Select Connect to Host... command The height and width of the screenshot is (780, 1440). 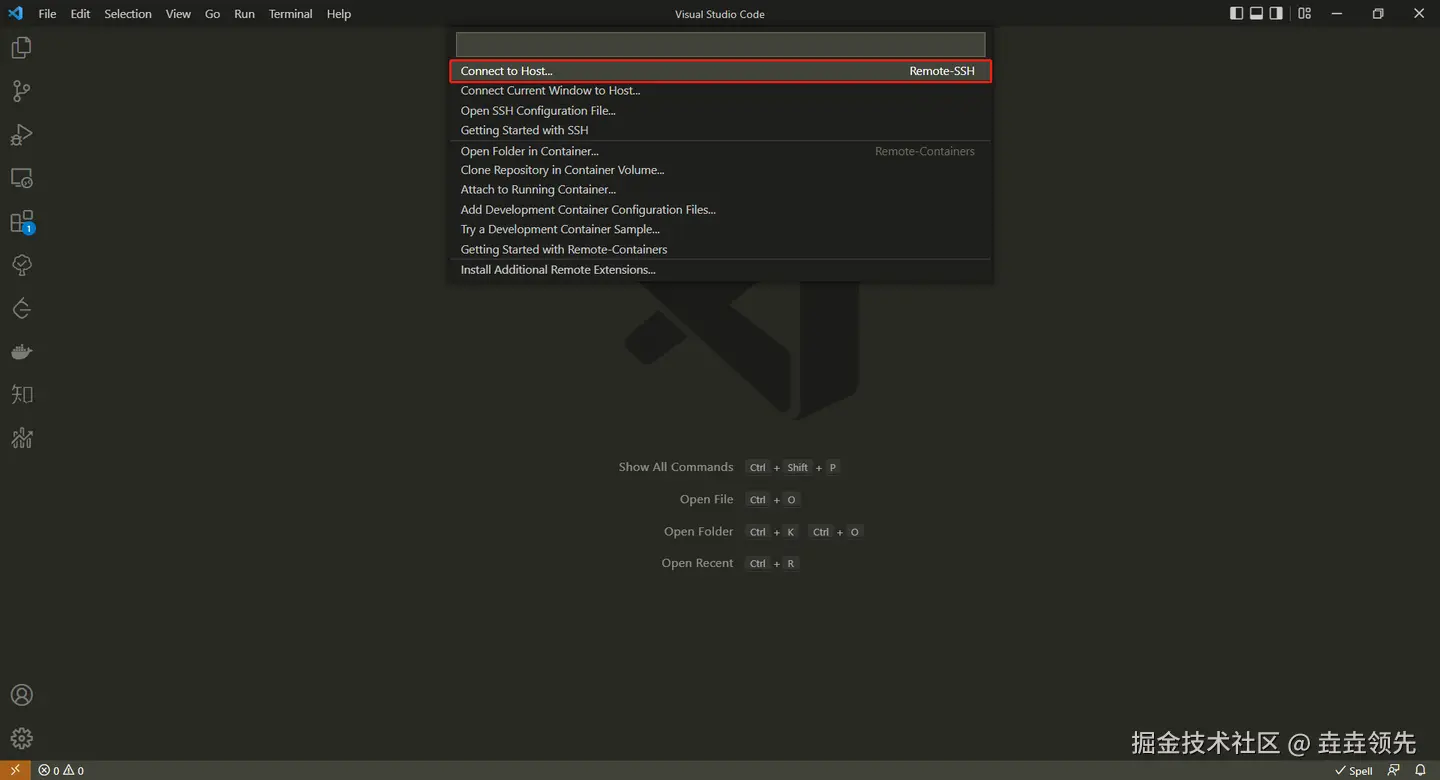720,71
